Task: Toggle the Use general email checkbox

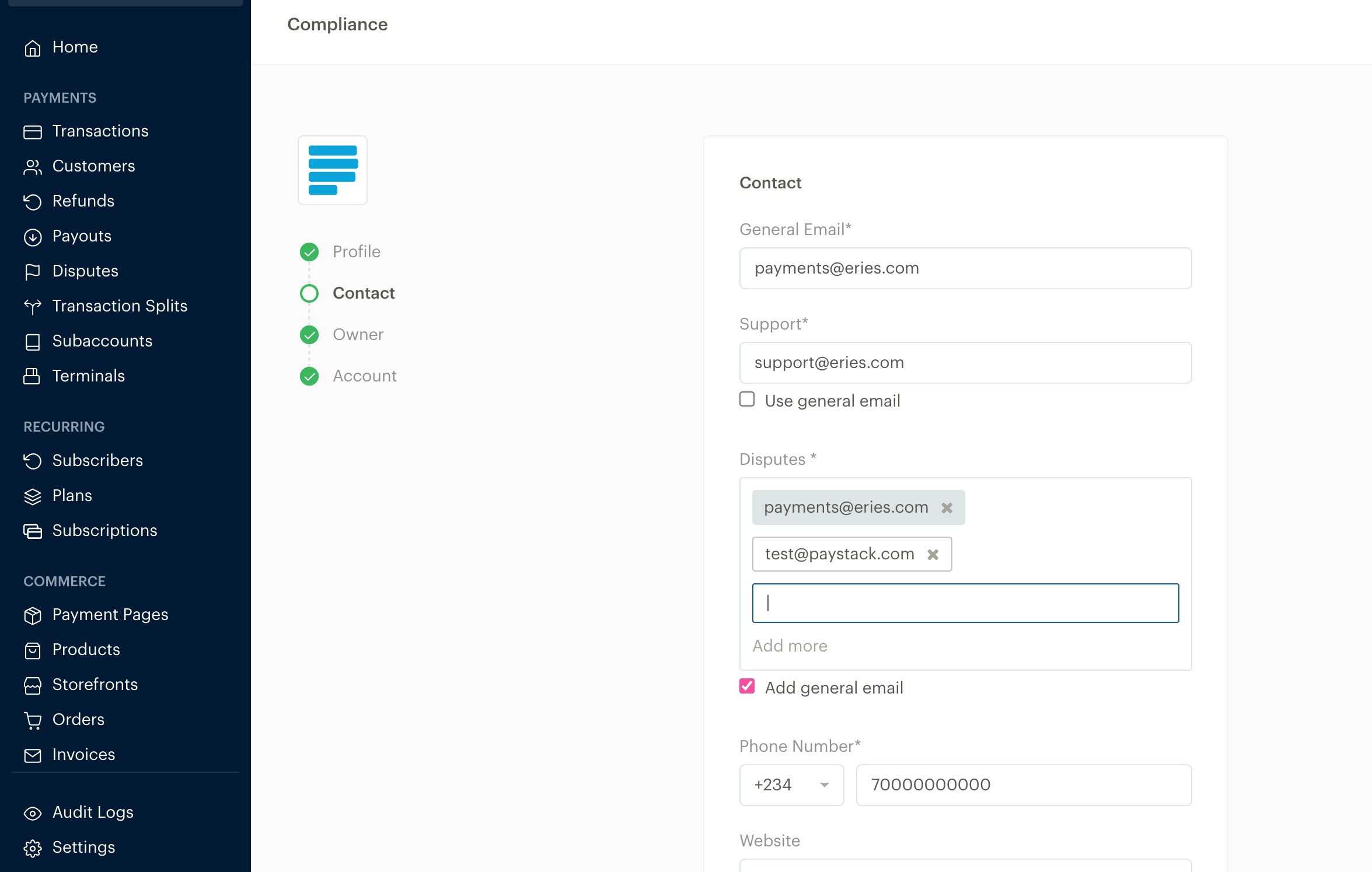Action: [x=748, y=400]
